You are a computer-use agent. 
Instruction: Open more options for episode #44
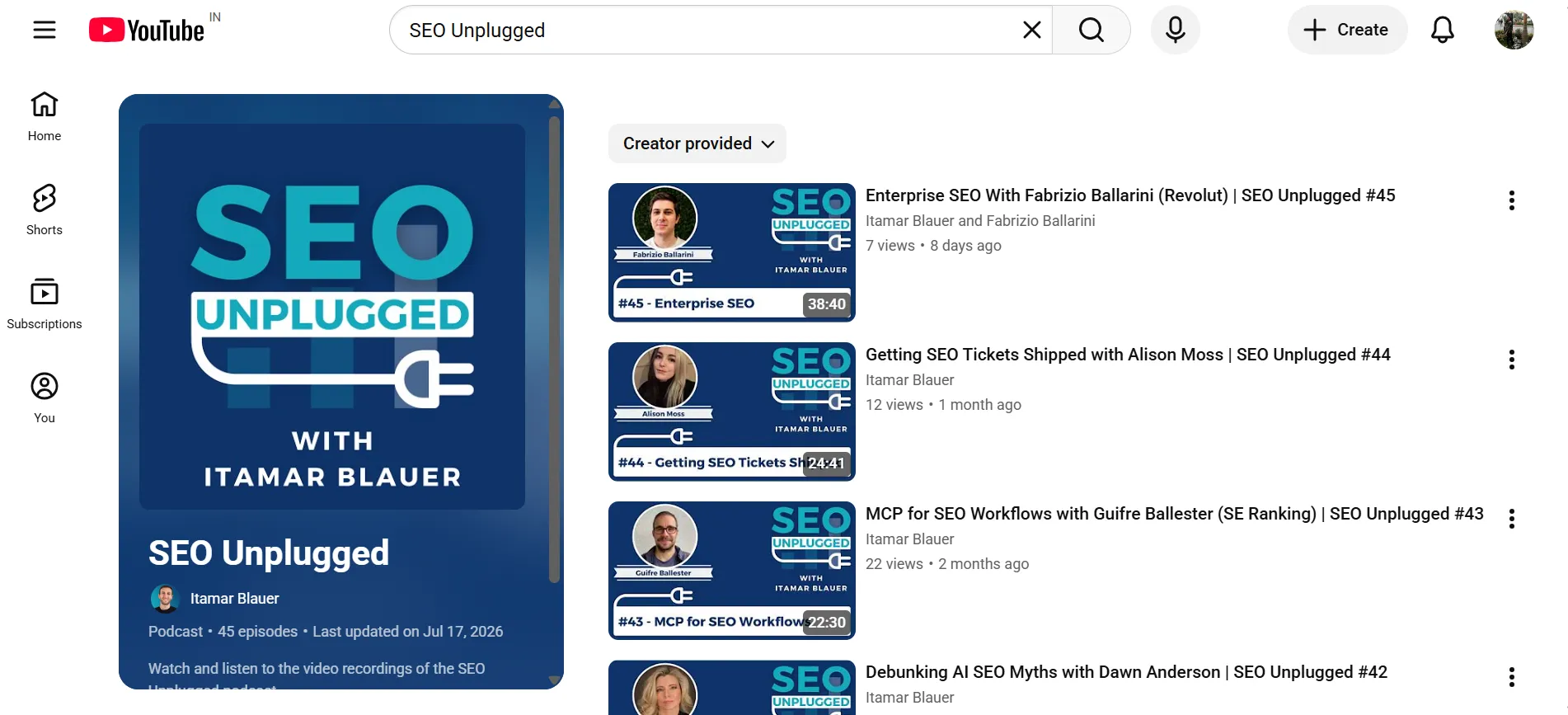click(x=1511, y=360)
